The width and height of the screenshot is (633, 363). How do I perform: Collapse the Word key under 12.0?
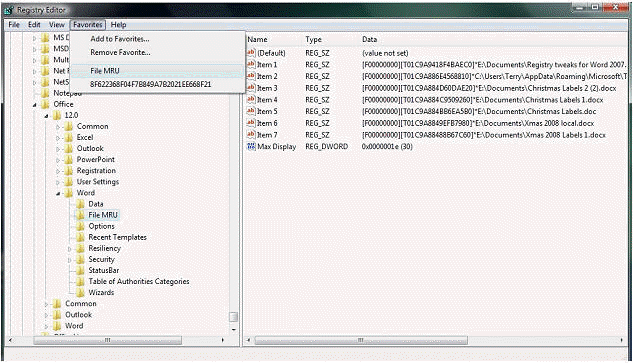[x=58, y=193]
